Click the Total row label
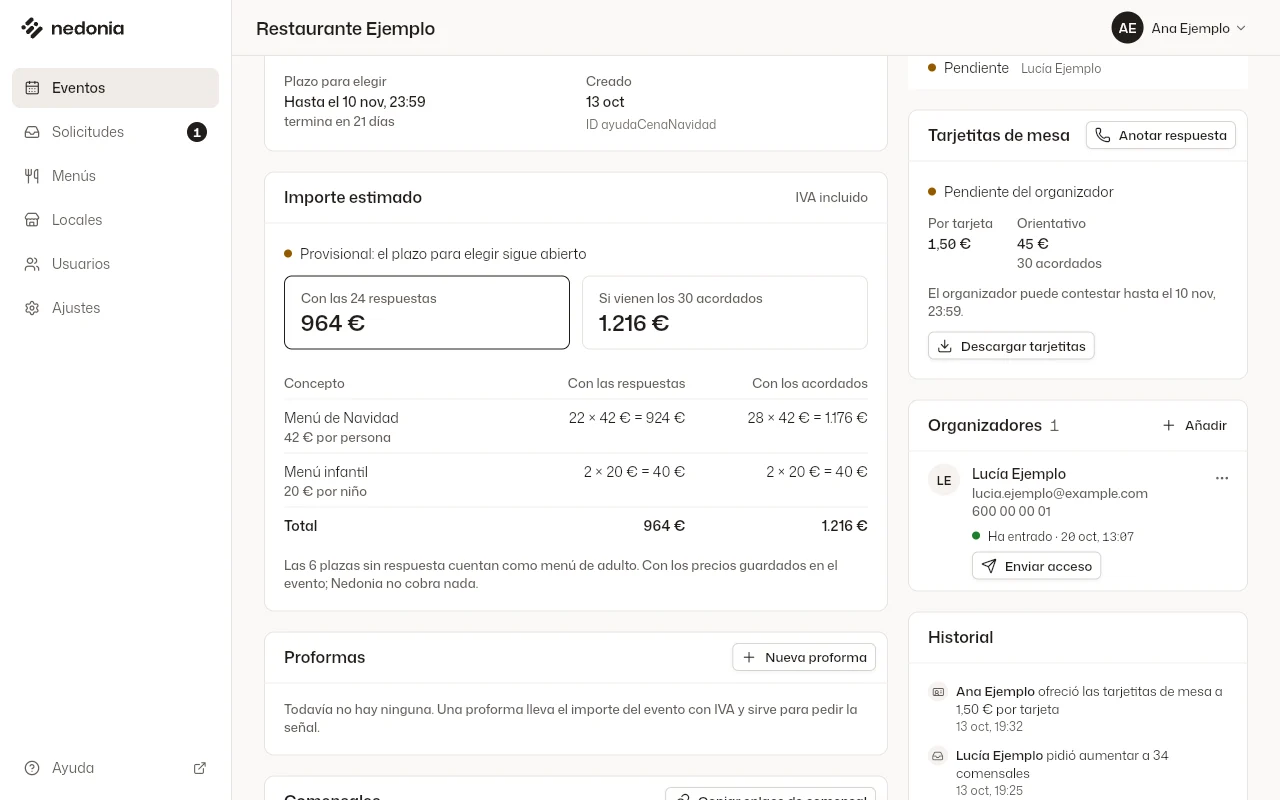Viewport: 1280px width, 800px height. 300,526
